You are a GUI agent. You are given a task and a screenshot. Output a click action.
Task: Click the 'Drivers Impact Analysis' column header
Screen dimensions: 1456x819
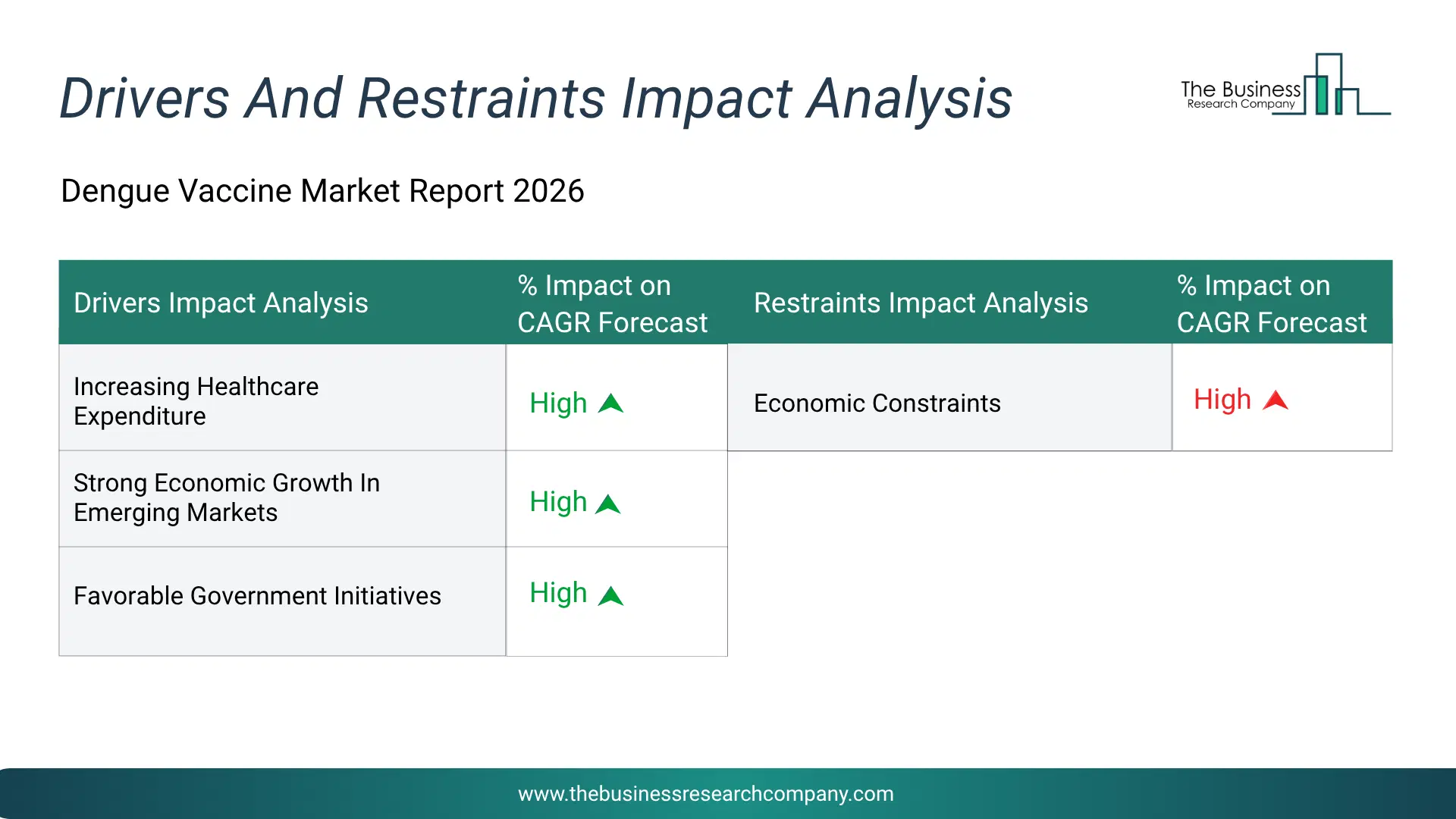coord(282,303)
